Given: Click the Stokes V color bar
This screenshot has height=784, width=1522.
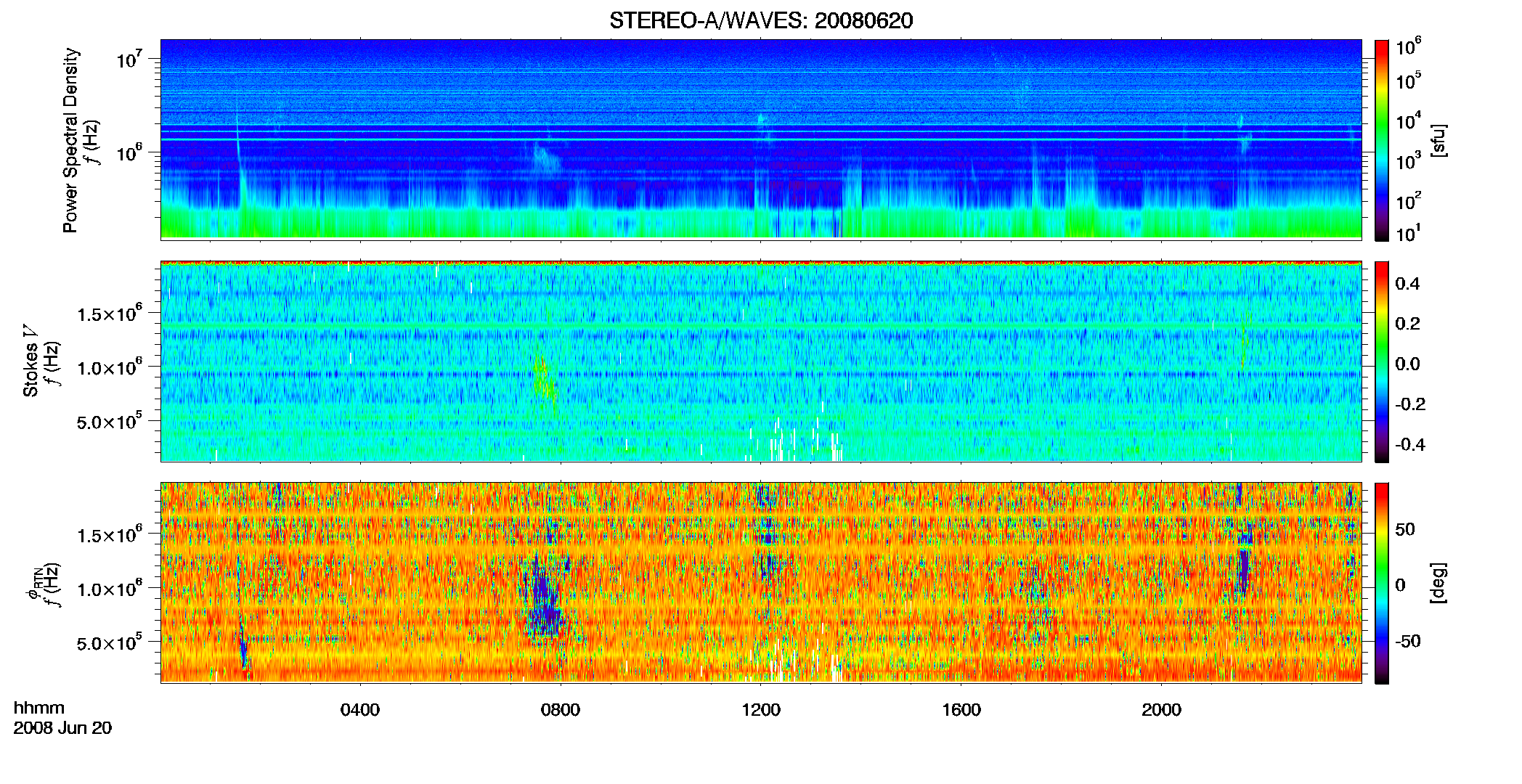Looking at the screenshot, I should tap(1382, 362).
